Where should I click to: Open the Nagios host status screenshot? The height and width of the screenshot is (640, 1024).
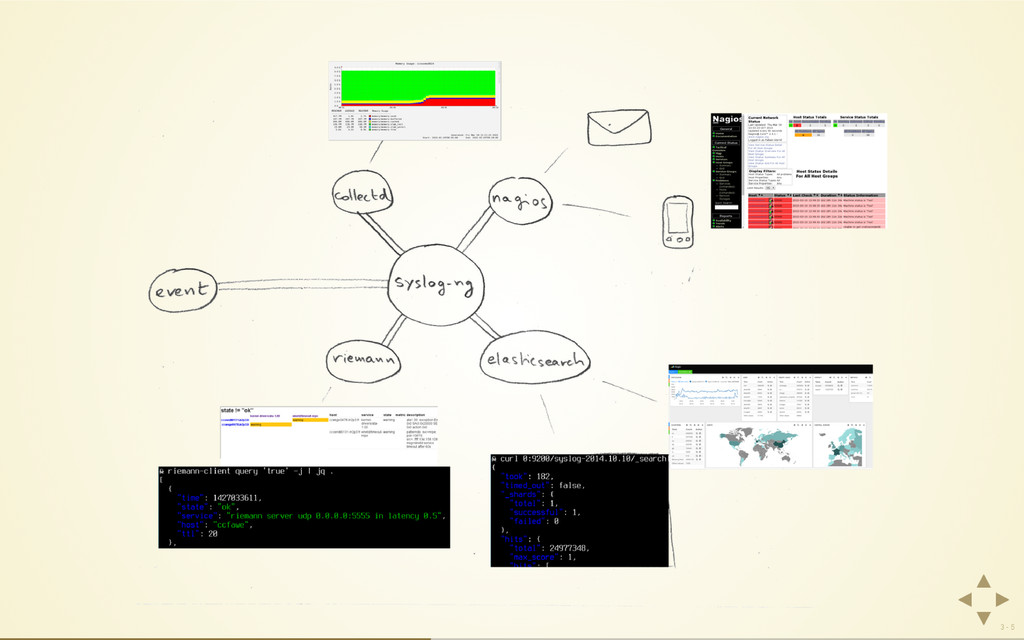pos(798,171)
